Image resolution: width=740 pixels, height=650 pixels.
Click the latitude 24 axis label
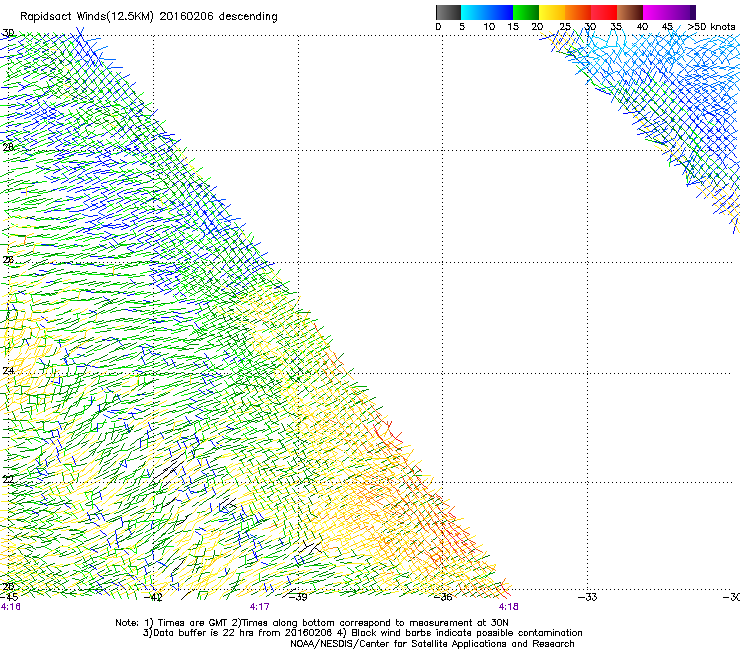tap(8, 371)
